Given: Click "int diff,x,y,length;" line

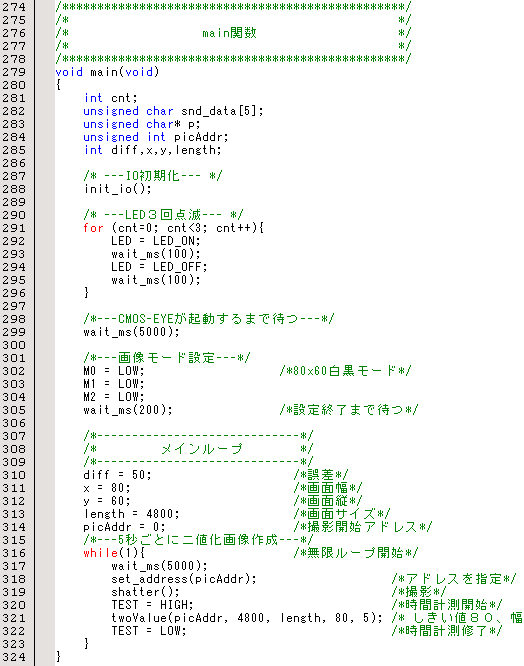Looking at the screenshot, I should [x=152, y=150].
